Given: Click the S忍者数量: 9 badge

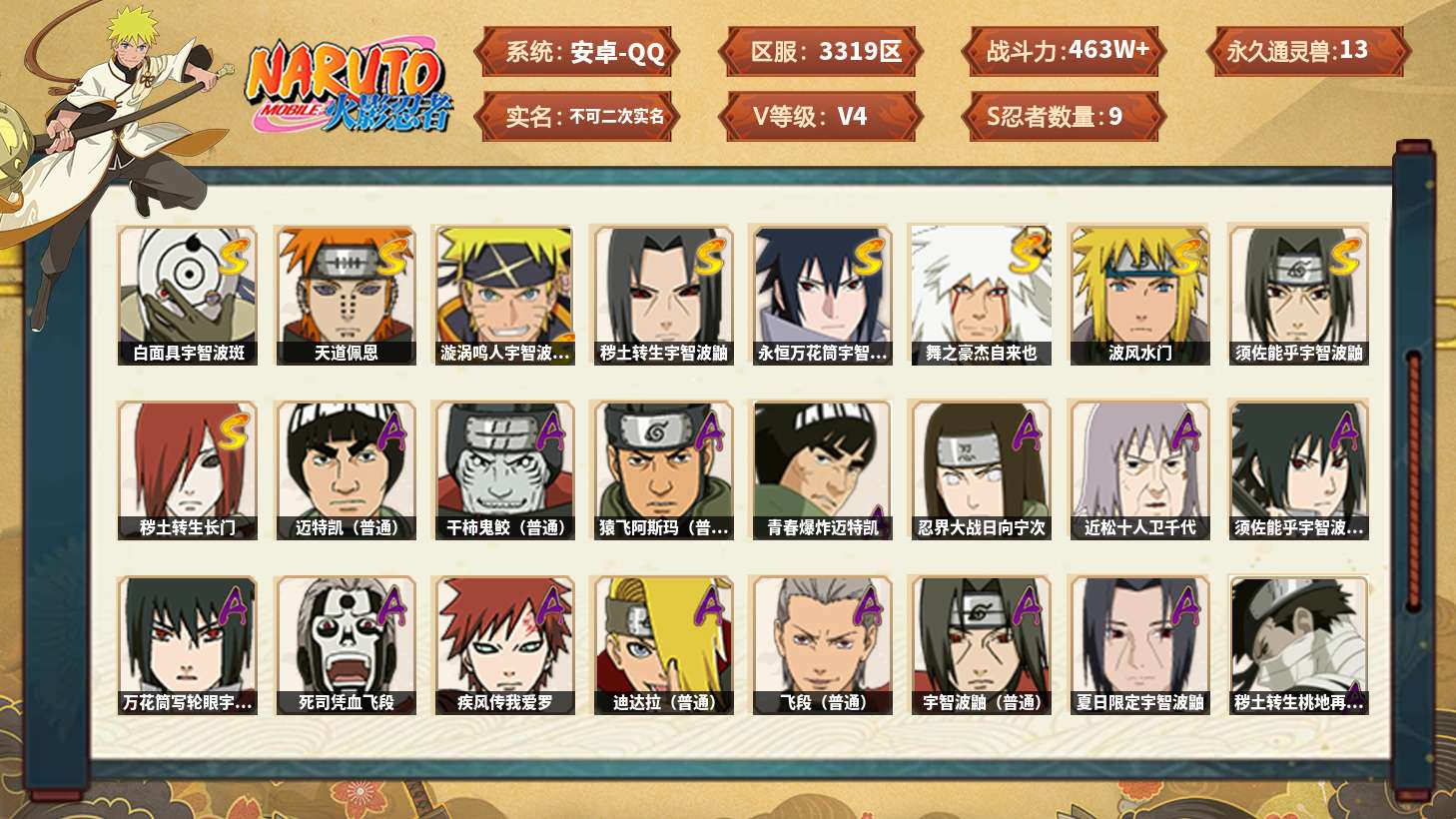Looking at the screenshot, I should pos(1065,117).
